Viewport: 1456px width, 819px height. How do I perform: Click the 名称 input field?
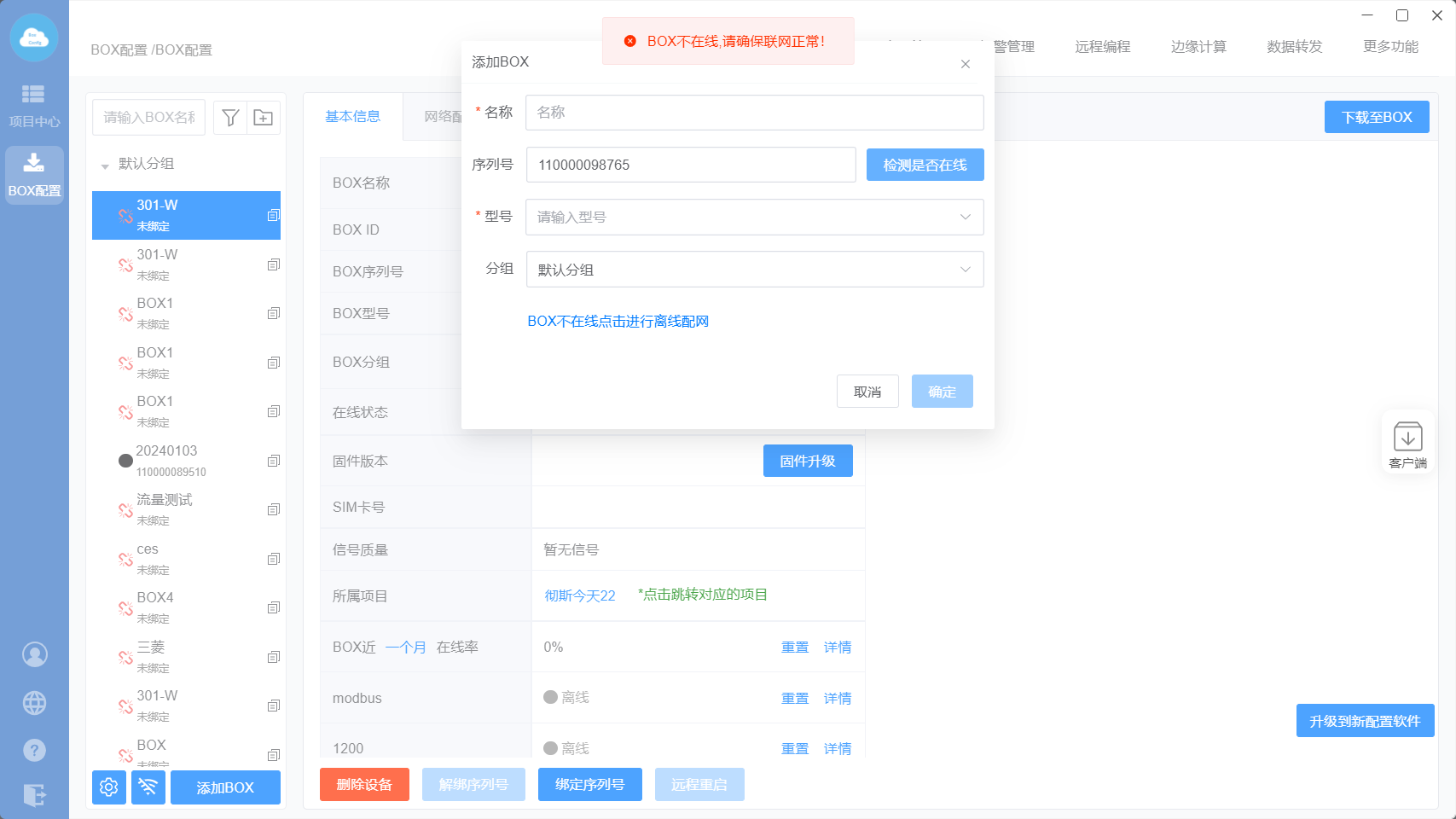(x=754, y=113)
